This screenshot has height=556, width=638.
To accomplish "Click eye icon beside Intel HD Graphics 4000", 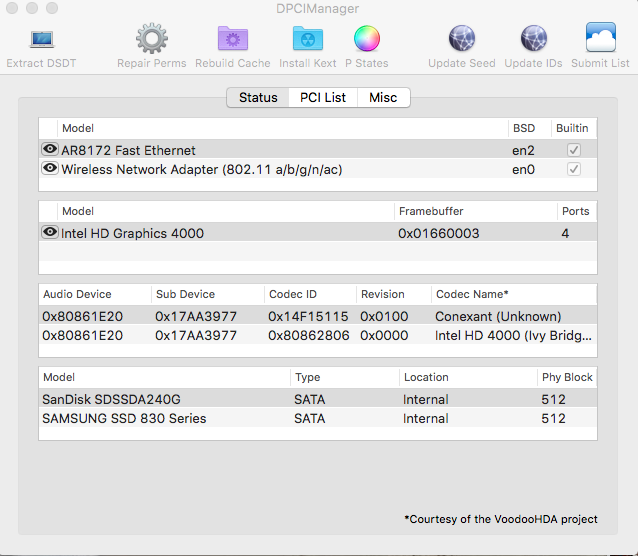I will [x=49, y=232].
